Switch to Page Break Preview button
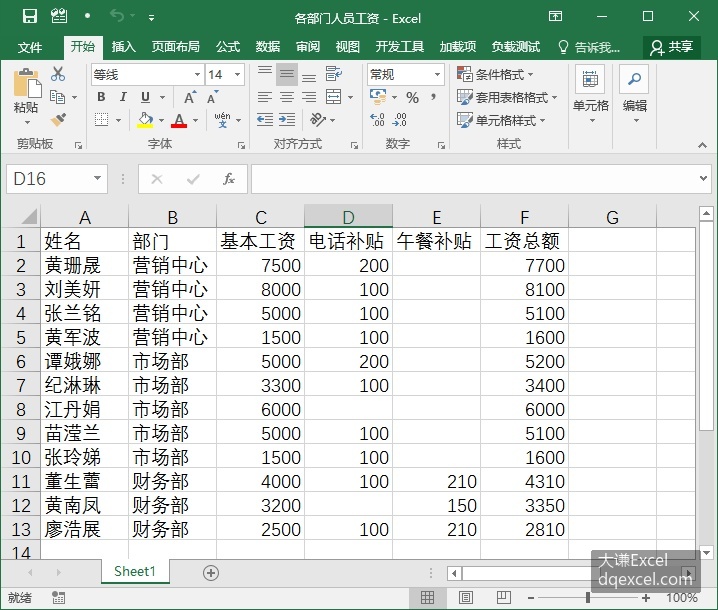Screen dimensions: 718x610 pyautogui.click(x=504, y=598)
